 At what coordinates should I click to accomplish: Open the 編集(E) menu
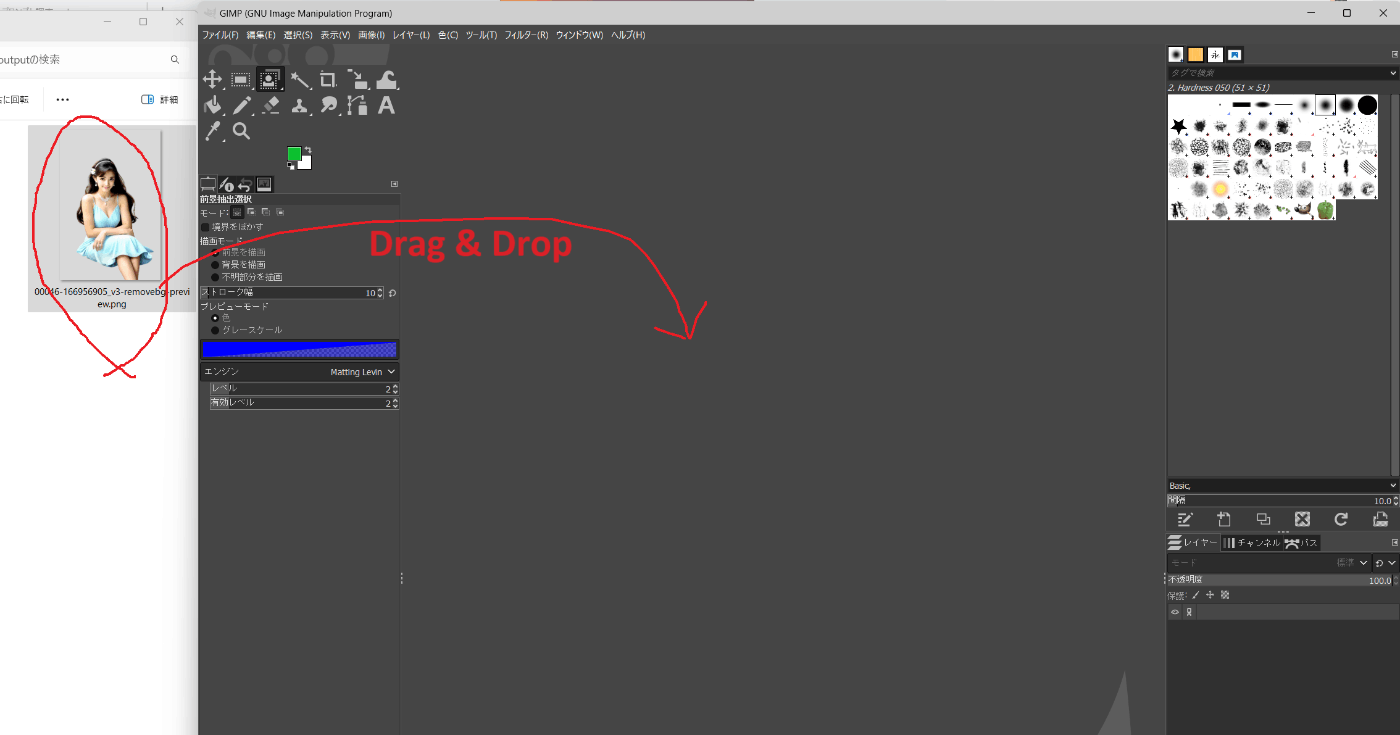(260, 35)
